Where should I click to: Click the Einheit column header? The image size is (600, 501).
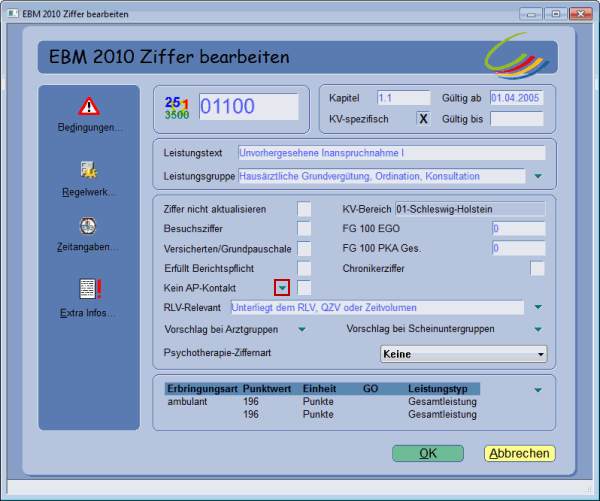point(319,389)
